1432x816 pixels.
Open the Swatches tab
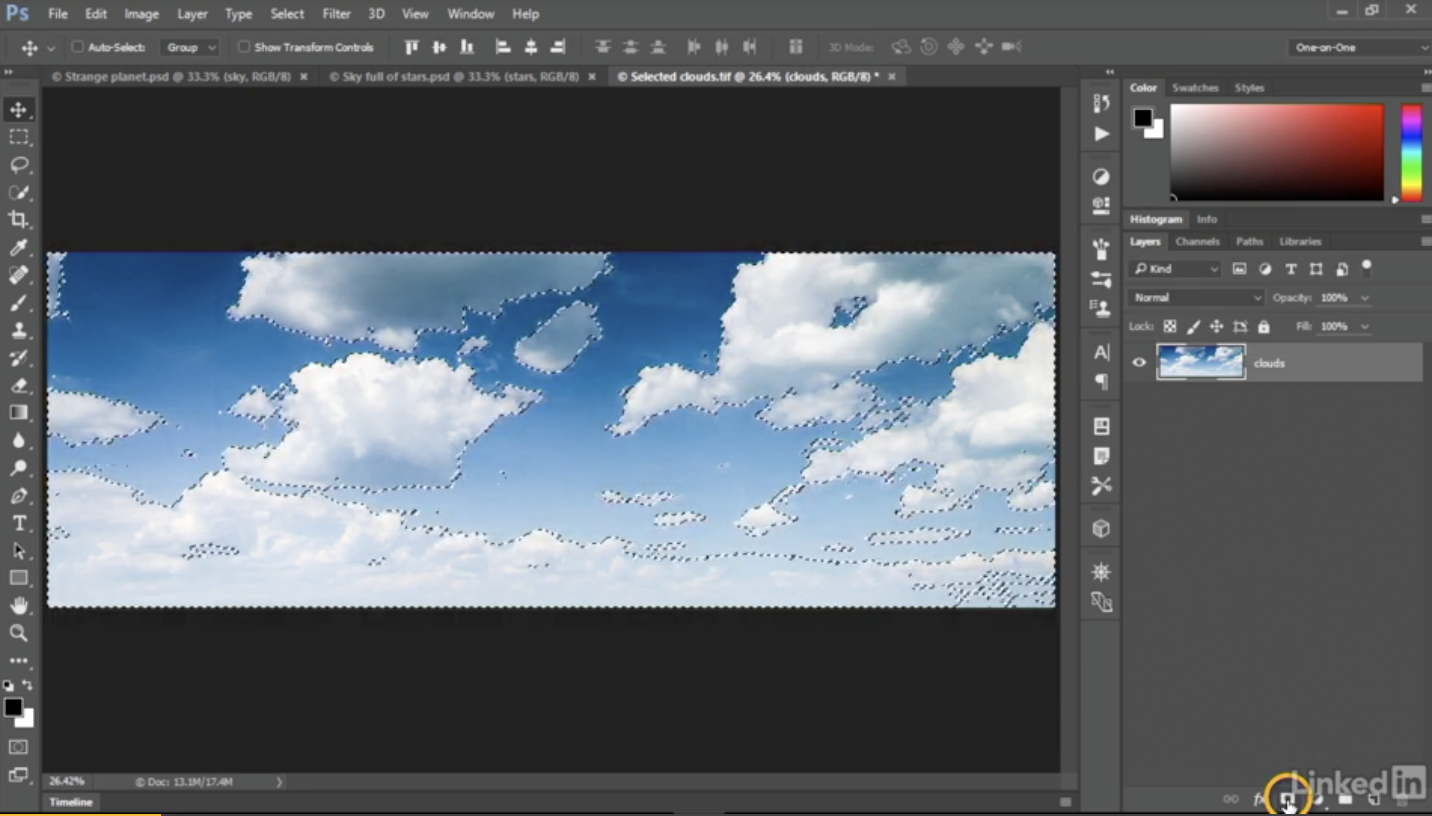[1195, 88]
